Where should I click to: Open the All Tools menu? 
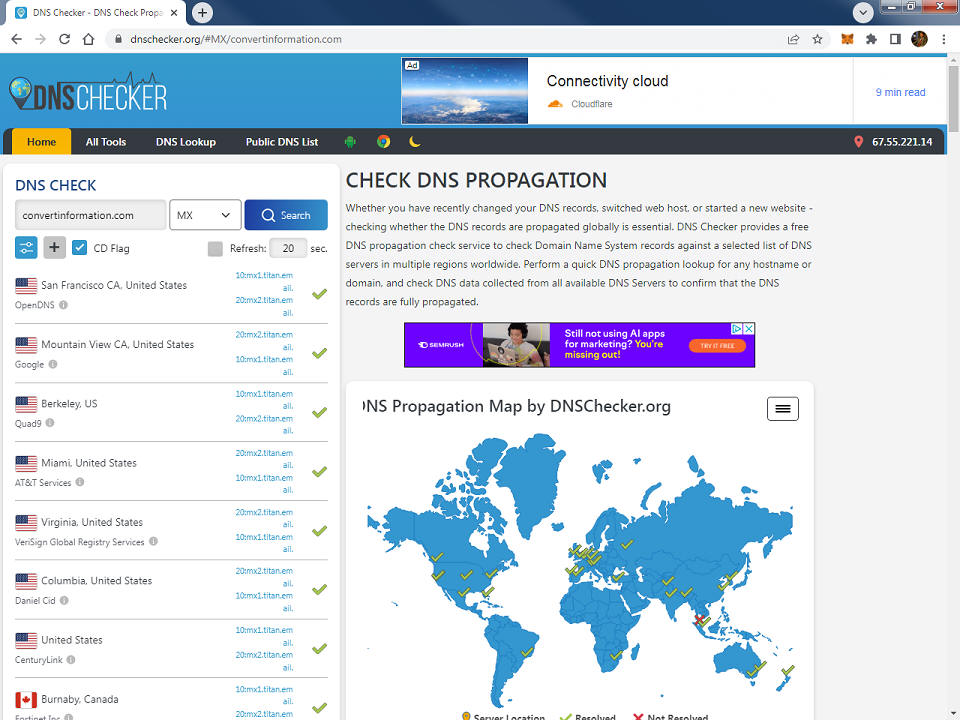pyautogui.click(x=106, y=142)
